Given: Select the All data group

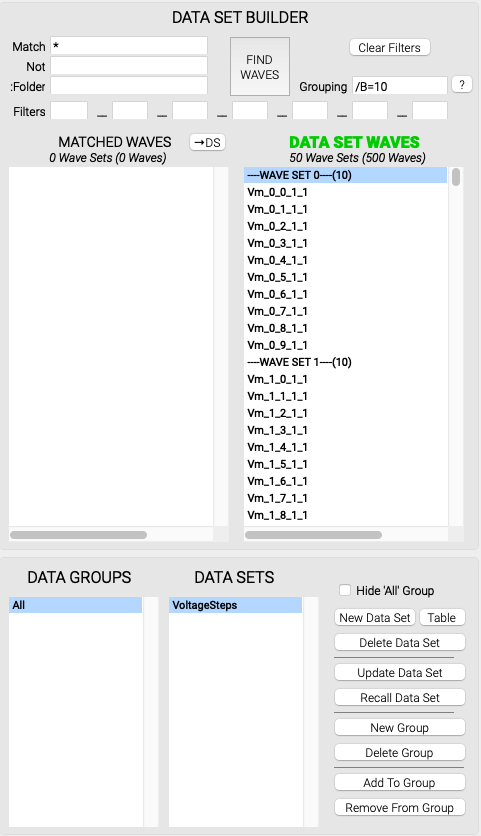Looking at the screenshot, I should (76, 605).
